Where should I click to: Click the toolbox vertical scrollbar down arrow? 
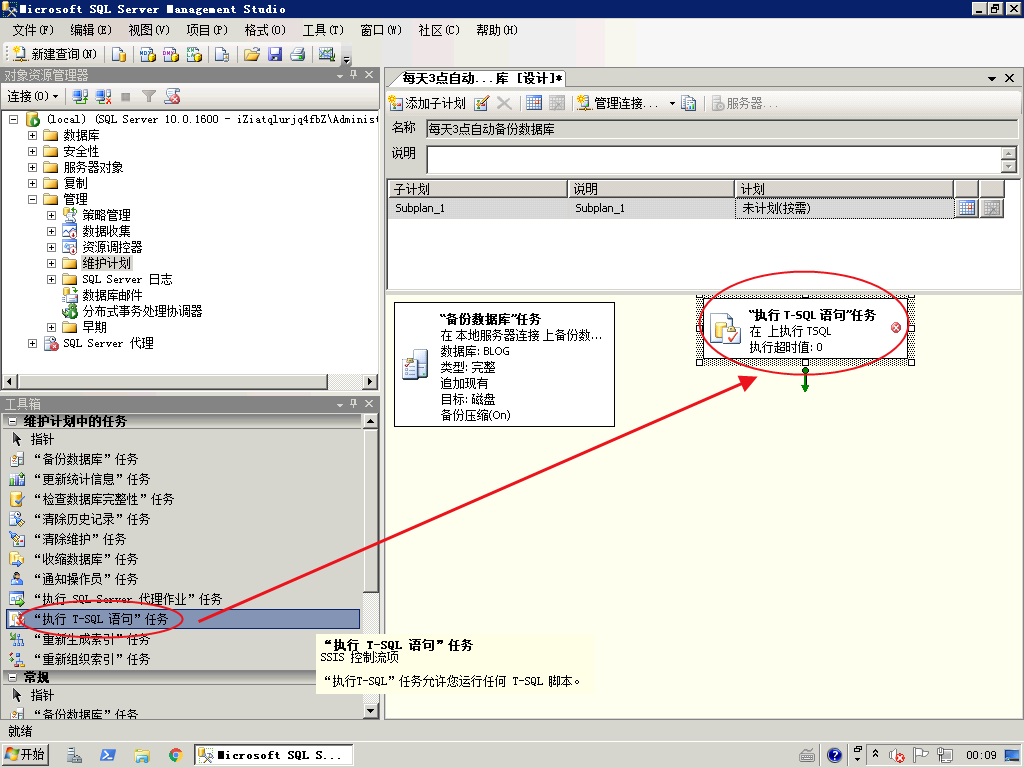[x=370, y=711]
